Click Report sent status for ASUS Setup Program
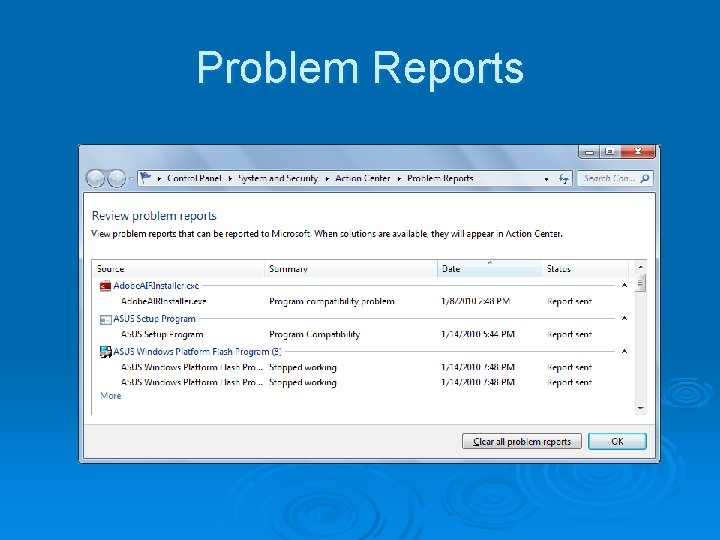The width and height of the screenshot is (720, 540). [x=569, y=335]
